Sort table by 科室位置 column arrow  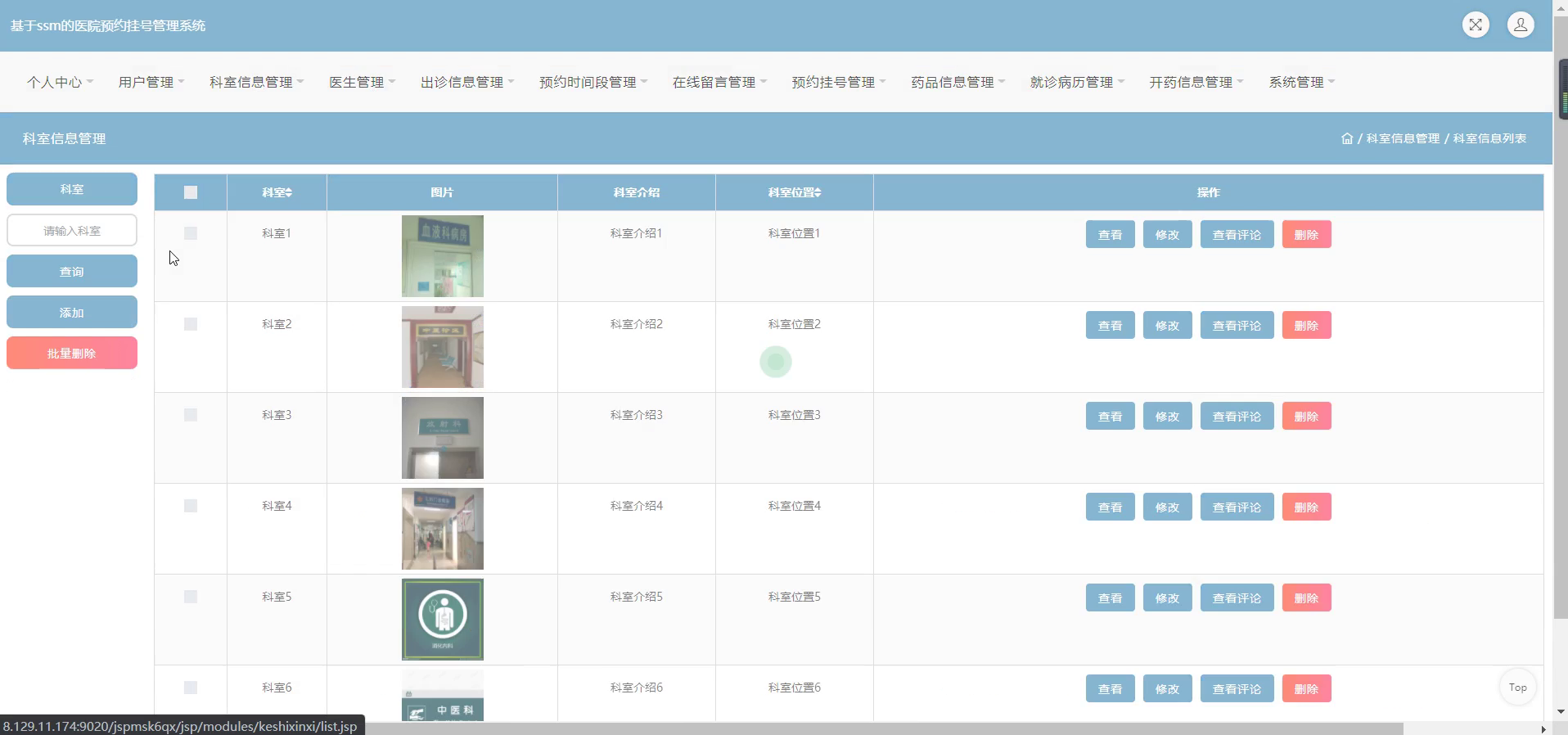(818, 192)
